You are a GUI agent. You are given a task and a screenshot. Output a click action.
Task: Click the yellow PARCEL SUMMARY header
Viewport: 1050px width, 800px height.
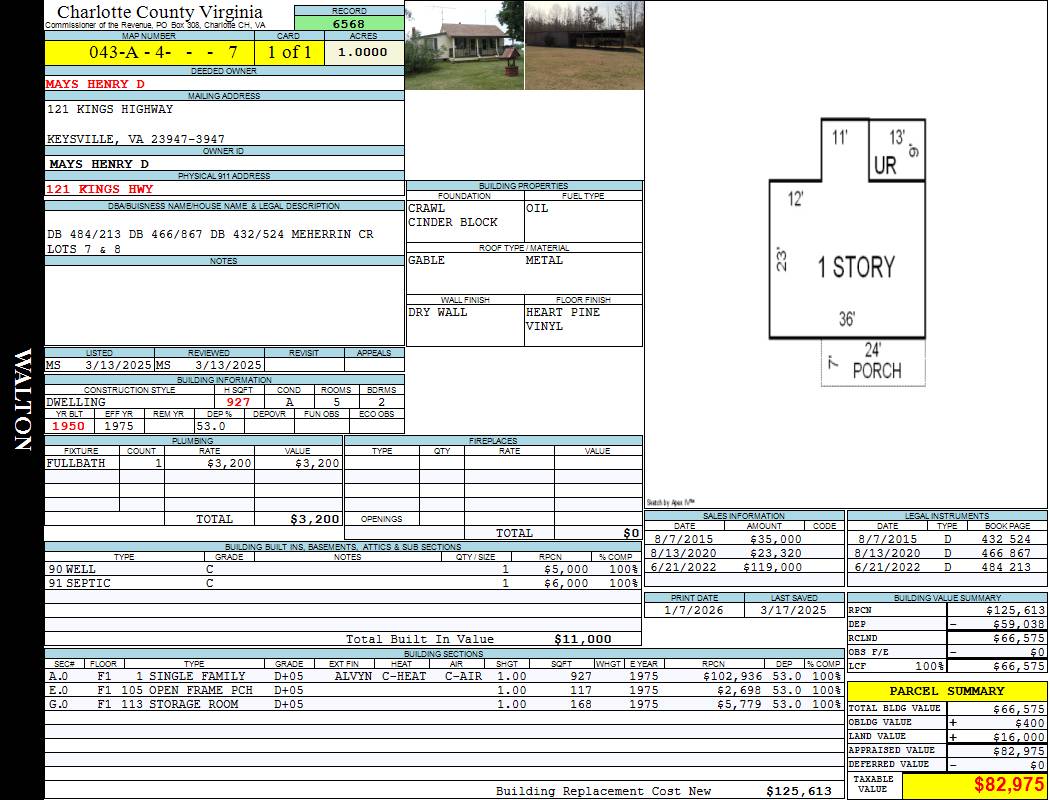coord(947,691)
